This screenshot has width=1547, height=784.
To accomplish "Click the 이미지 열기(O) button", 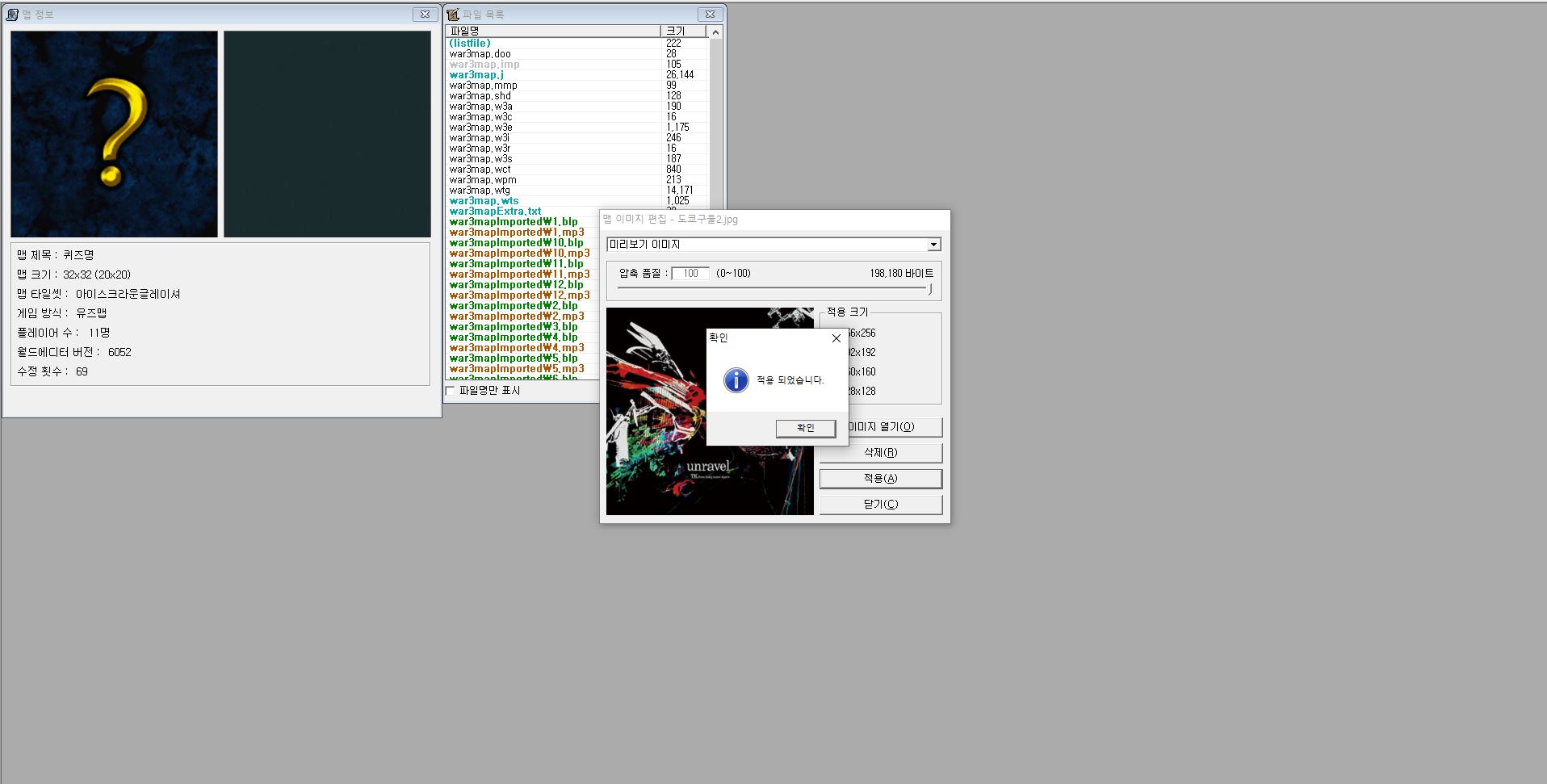I will [x=881, y=426].
